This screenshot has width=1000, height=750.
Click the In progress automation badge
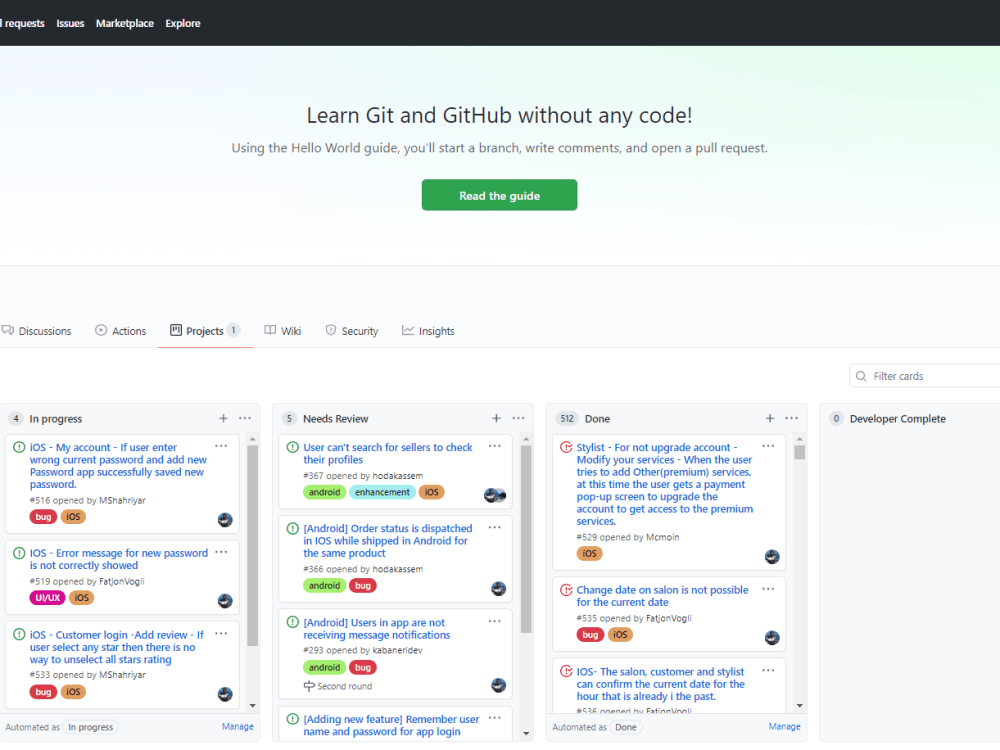pyautogui.click(x=91, y=727)
